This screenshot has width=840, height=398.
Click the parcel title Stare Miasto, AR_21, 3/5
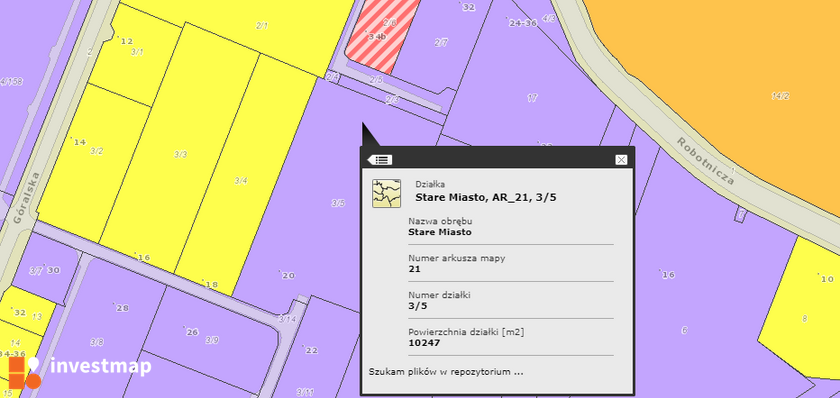click(x=486, y=198)
